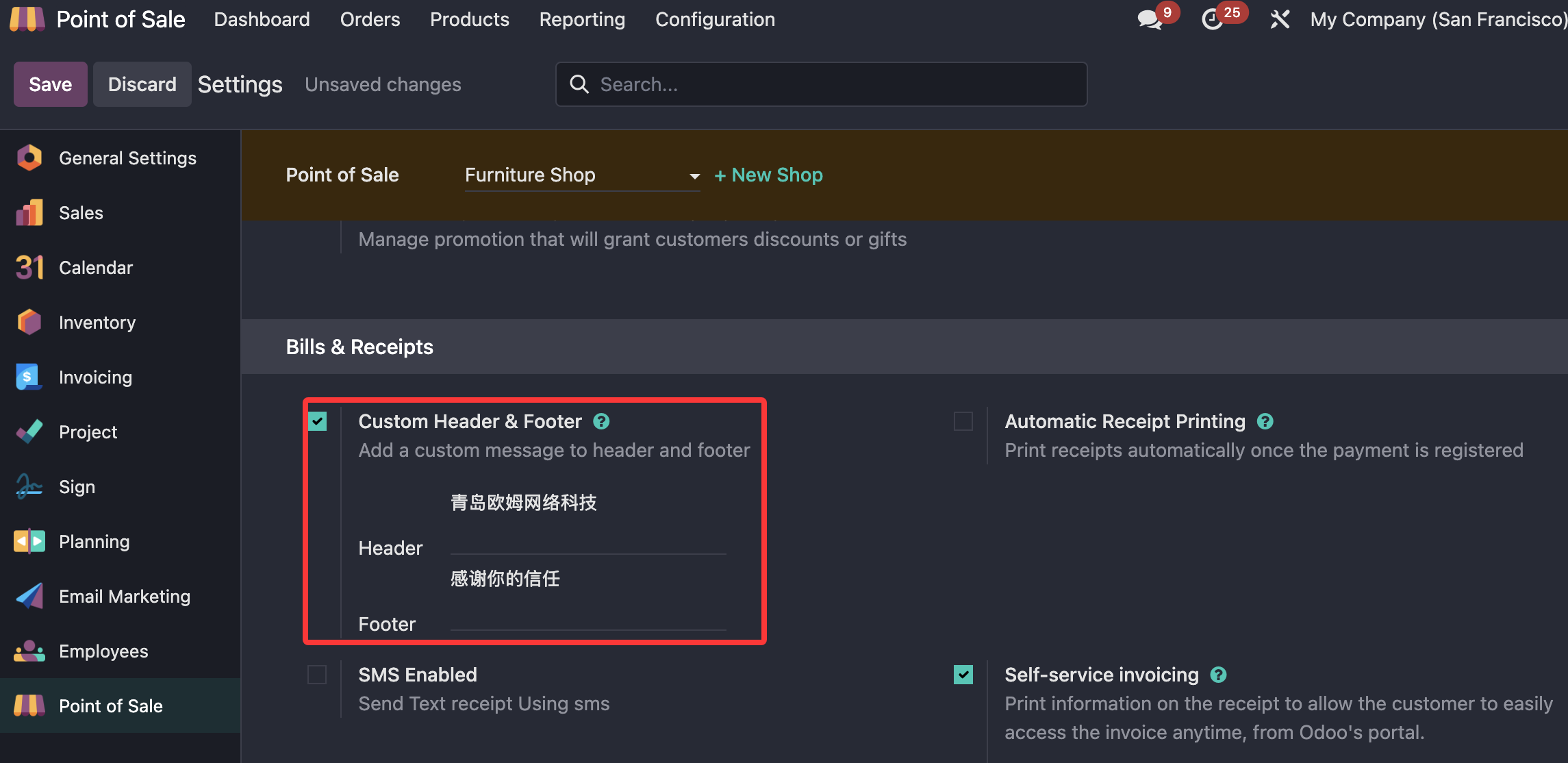Click help icon beside Automatic Receipt Printing
Screen dimensions: 1568x763
pyautogui.click(x=1265, y=421)
